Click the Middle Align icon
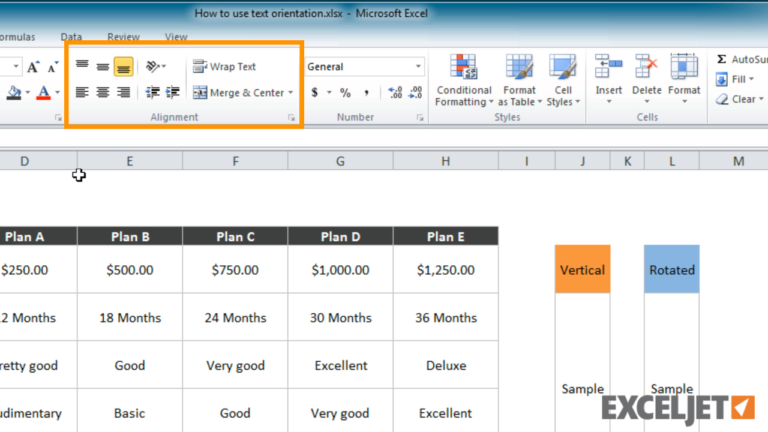The width and height of the screenshot is (768, 432). 102,67
